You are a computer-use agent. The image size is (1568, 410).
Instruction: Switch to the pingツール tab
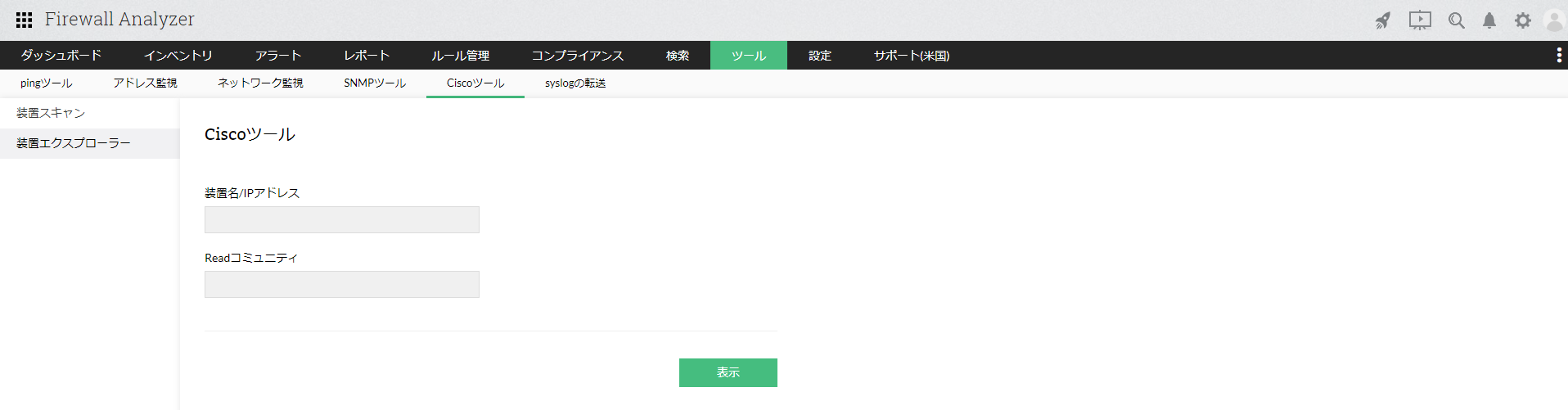point(47,83)
